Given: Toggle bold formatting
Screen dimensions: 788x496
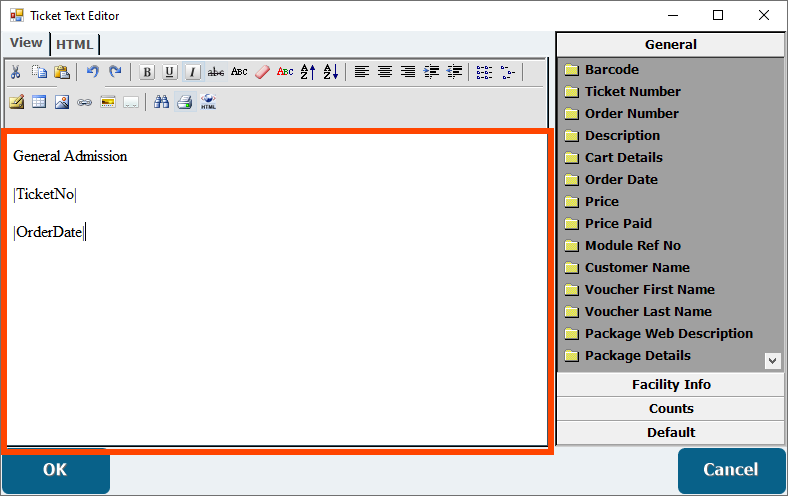Looking at the screenshot, I should click(x=147, y=72).
